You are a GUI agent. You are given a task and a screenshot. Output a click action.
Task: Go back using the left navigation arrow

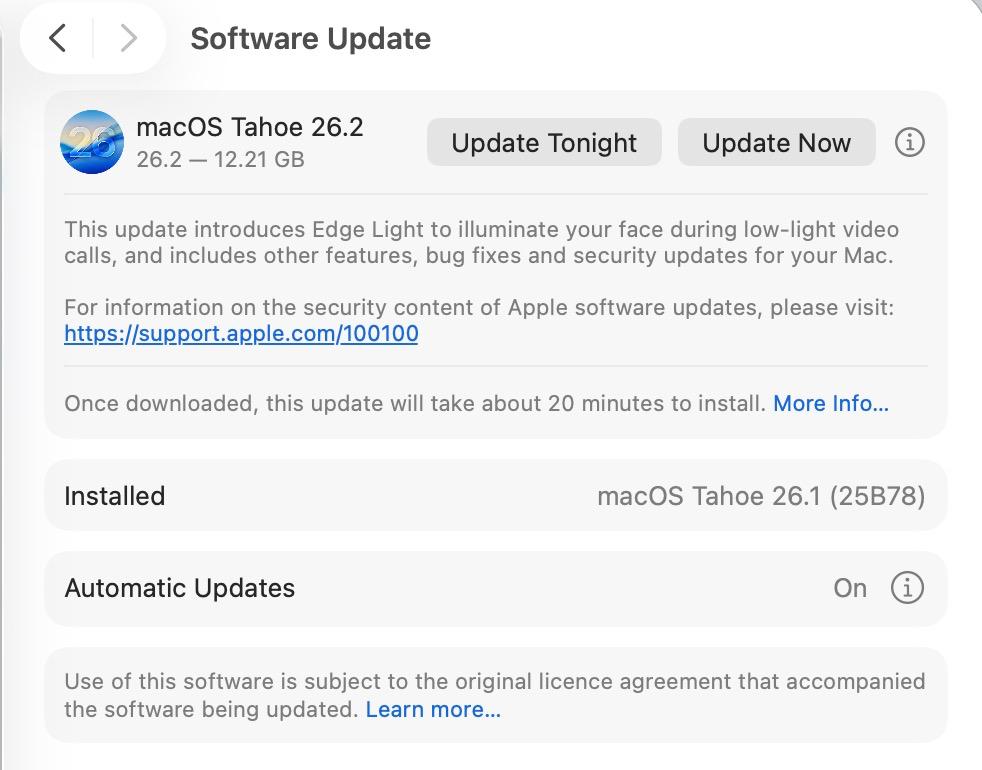(57, 38)
